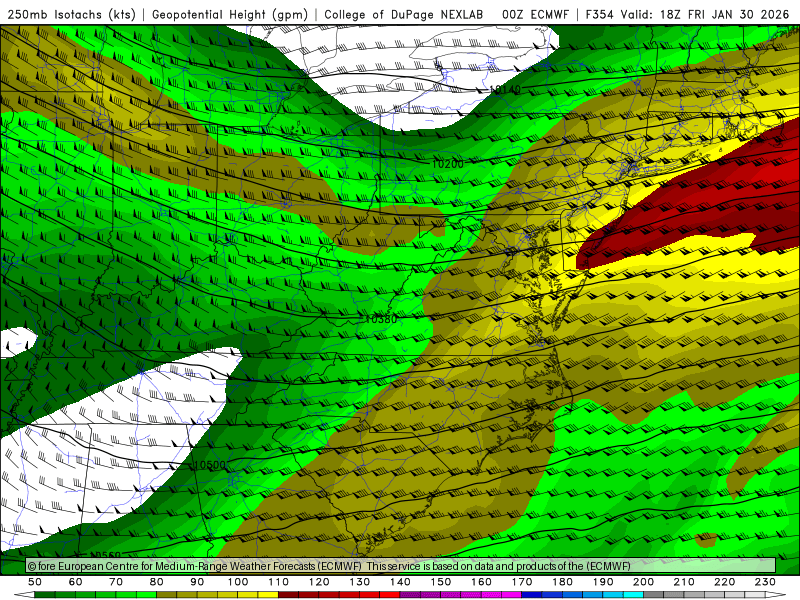Click the 'F354' forecast hour text

tap(599, 15)
